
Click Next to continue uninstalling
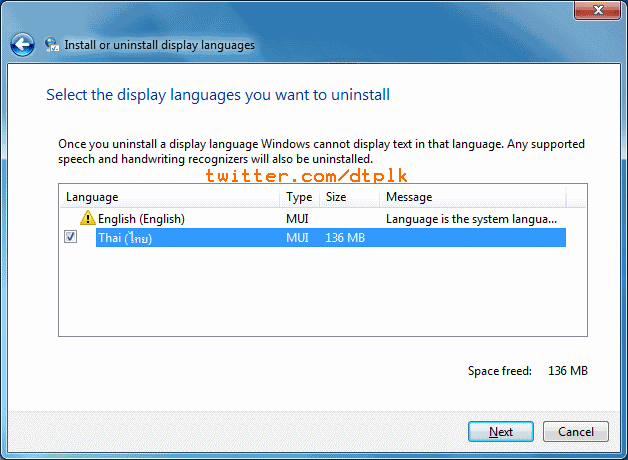point(501,432)
